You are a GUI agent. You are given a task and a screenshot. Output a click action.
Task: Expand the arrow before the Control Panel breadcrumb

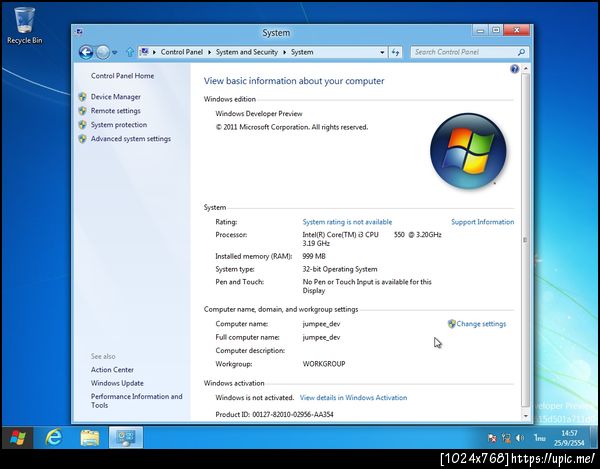click(x=154, y=52)
